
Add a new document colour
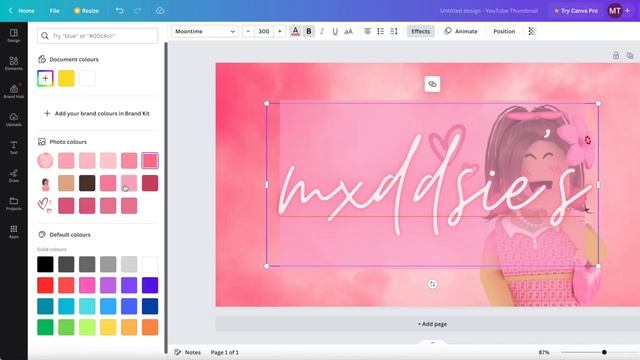point(45,78)
